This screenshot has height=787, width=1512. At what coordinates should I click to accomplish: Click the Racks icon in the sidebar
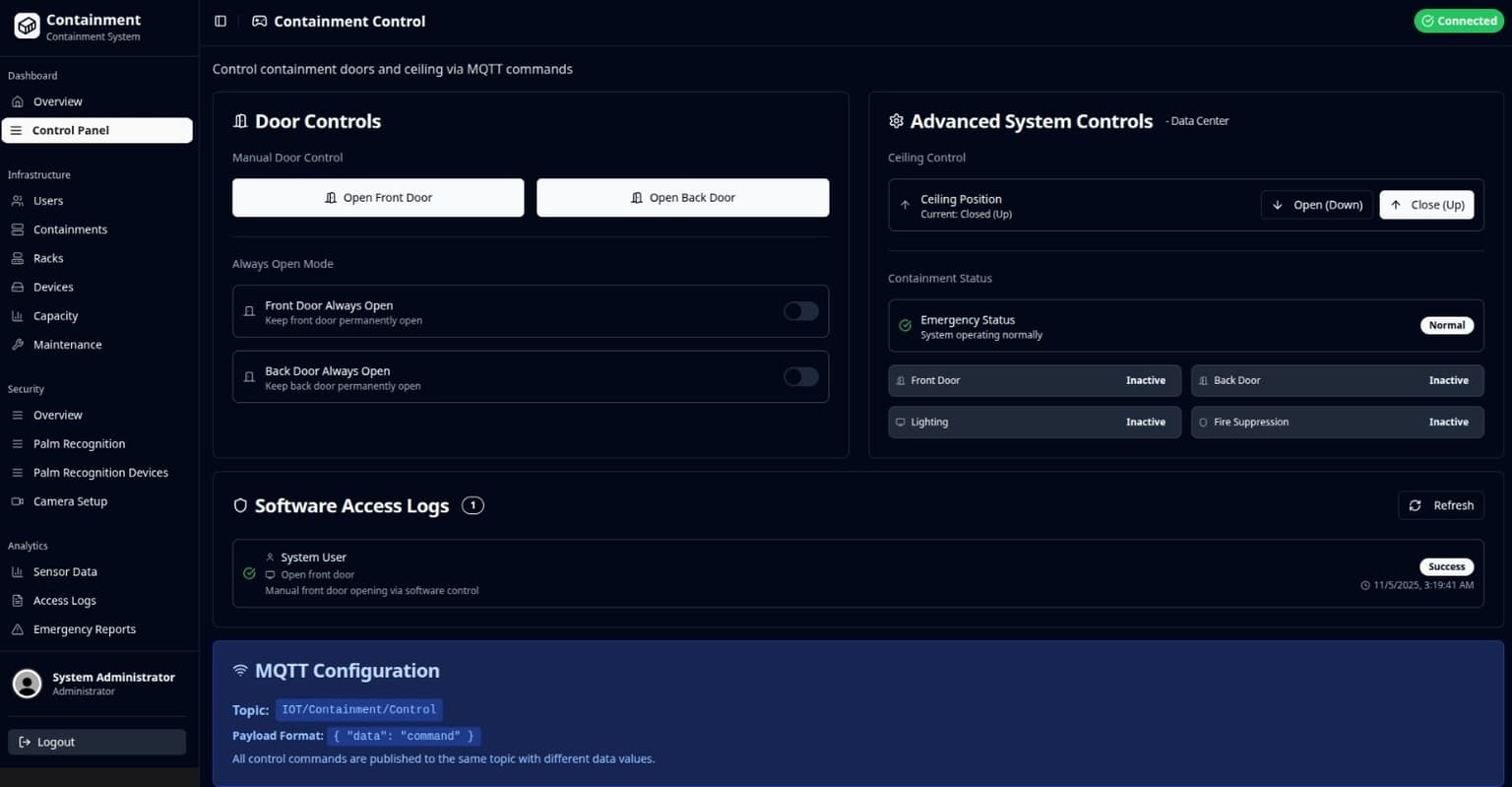point(18,258)
